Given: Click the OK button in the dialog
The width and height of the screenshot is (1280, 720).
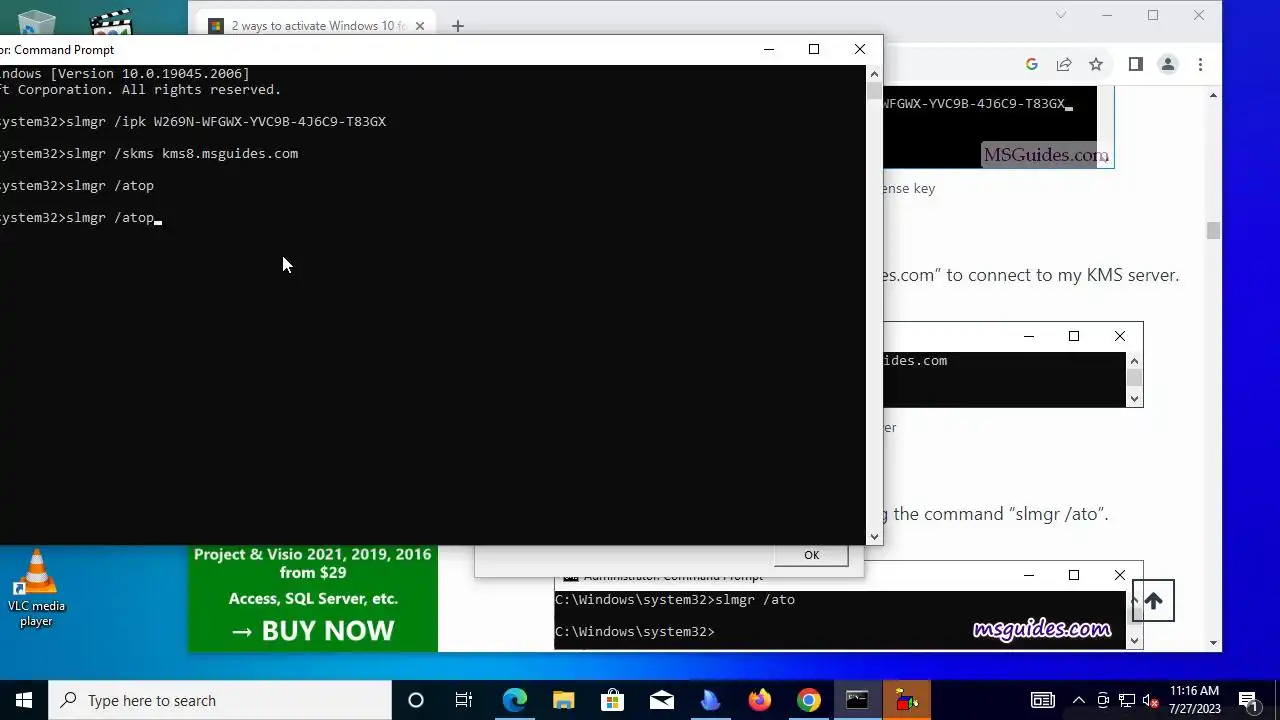Looking at the screenshot, I should click(x=811, y=555).
